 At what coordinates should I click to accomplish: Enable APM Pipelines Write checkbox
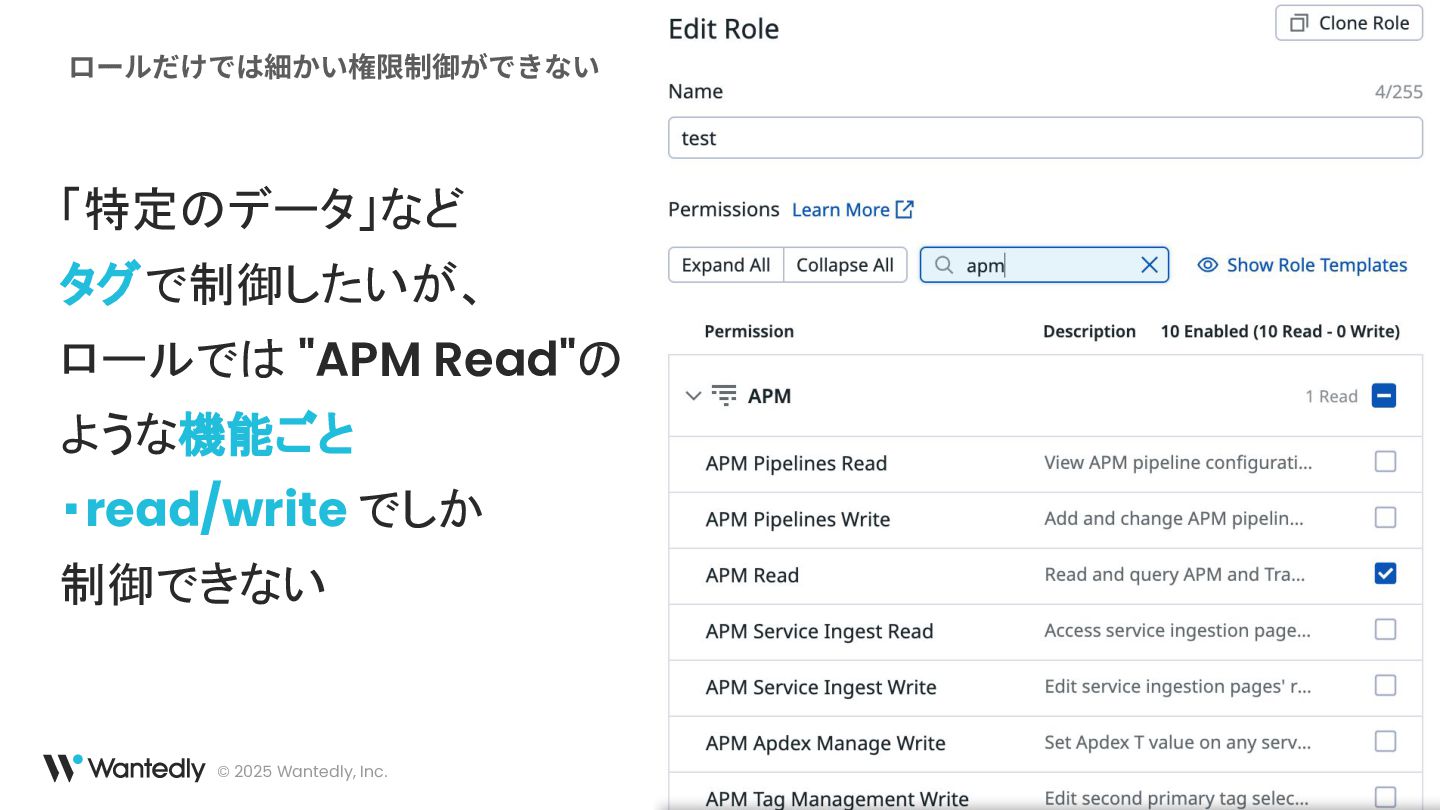pyautogui.click(x=1385, y=518)
